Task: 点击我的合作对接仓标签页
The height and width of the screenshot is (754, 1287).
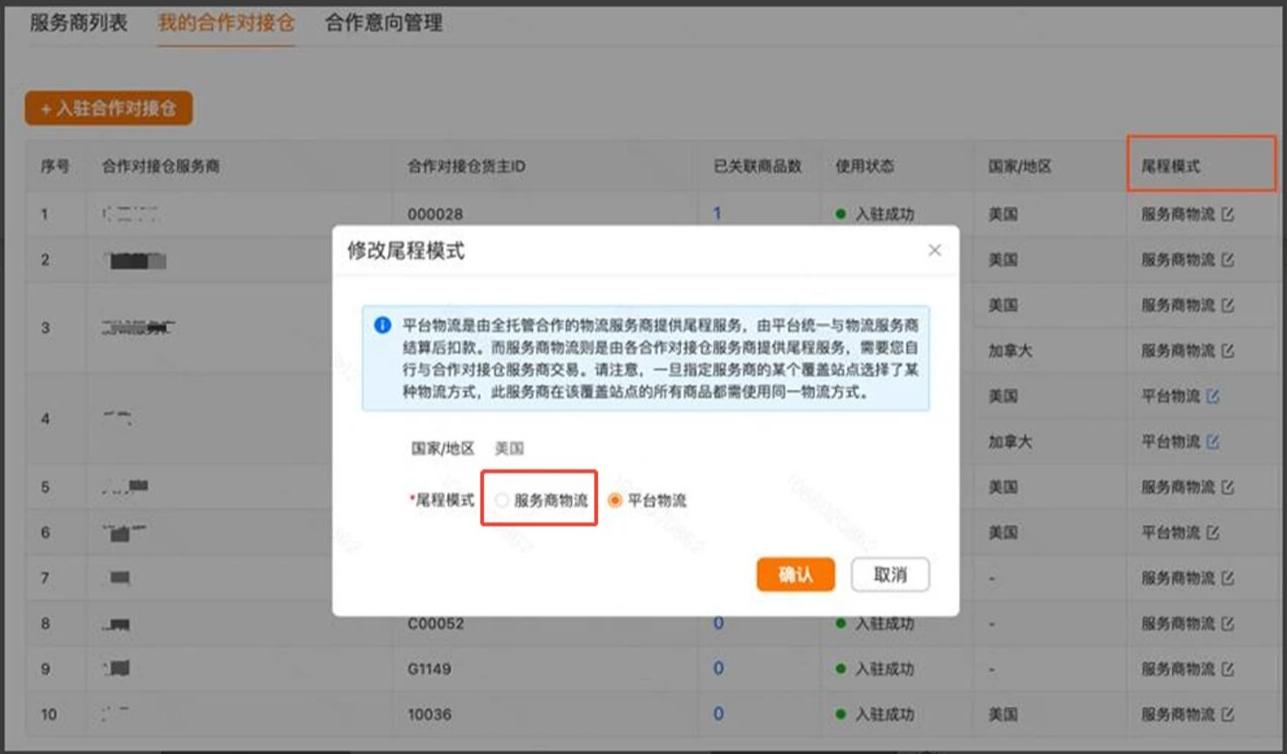Action: pos(226,23)
